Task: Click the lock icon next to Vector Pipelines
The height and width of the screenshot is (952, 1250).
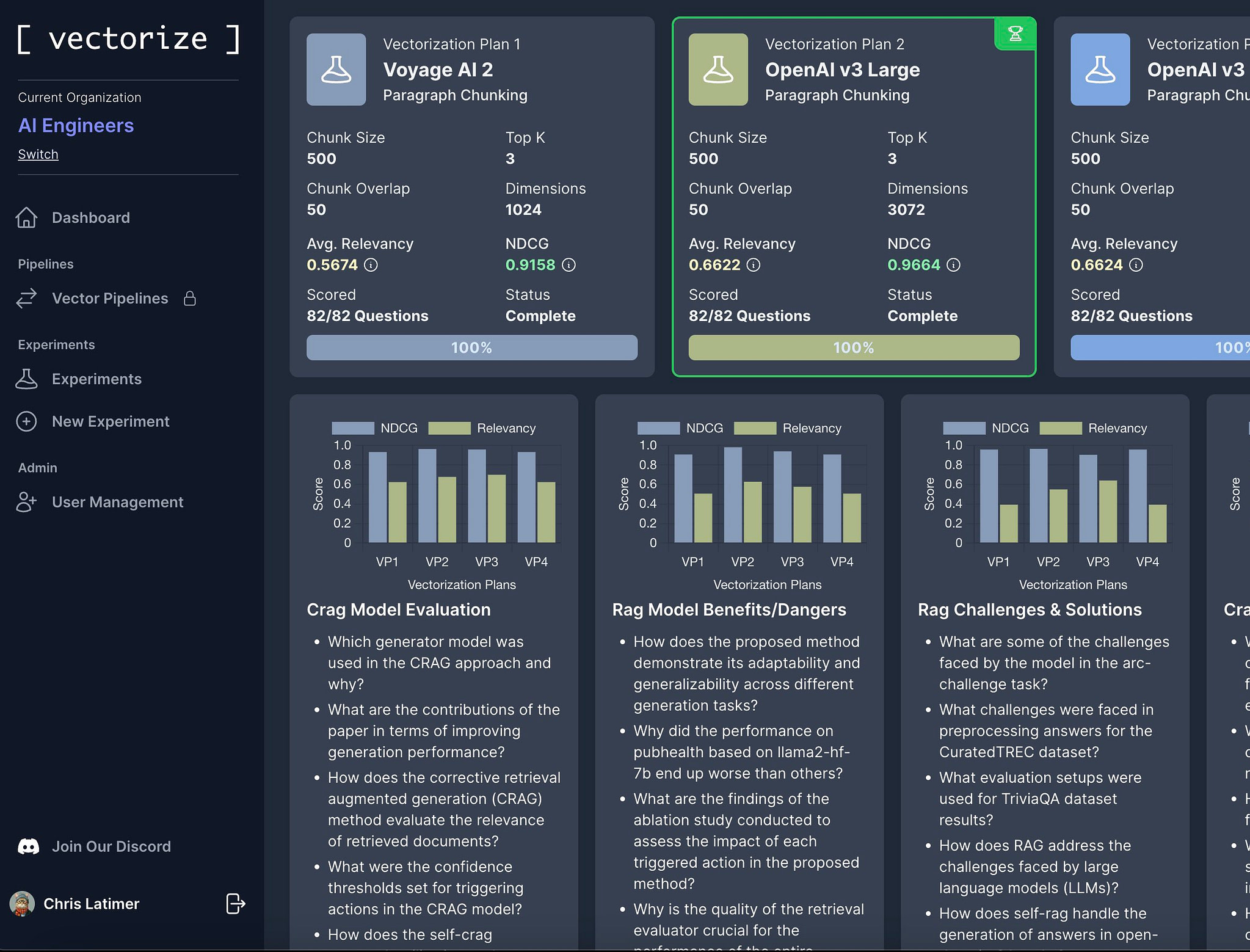Action: pos(190,299)
